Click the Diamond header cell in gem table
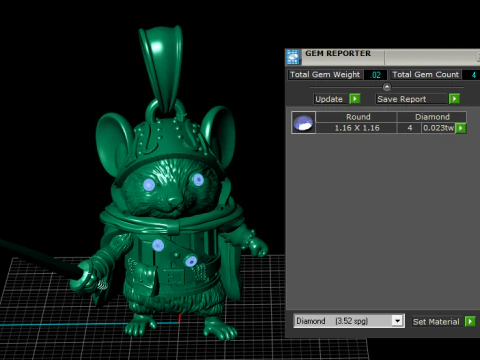 [x=432, y=117]
